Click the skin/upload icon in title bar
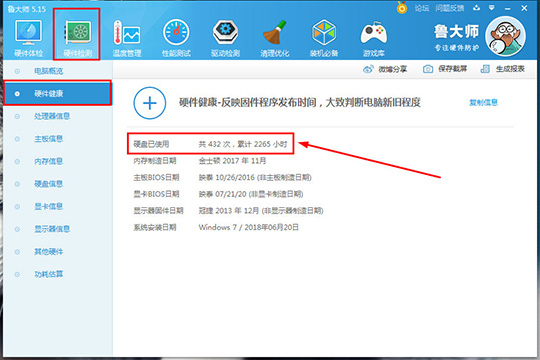This screenshot has height=360, width=540. (477, 8)
